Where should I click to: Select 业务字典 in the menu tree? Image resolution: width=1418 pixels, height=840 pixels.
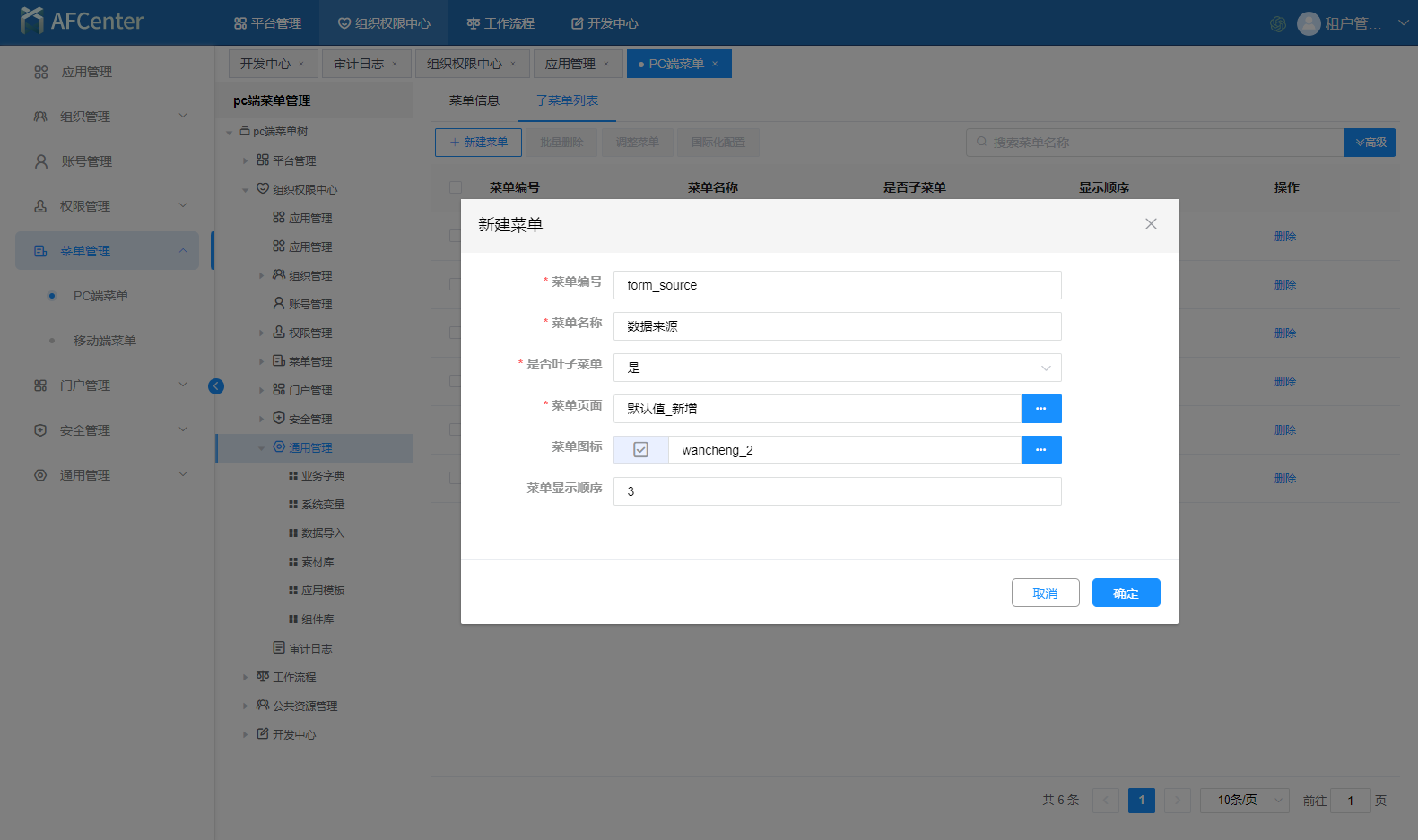click(x=322, y=476)
